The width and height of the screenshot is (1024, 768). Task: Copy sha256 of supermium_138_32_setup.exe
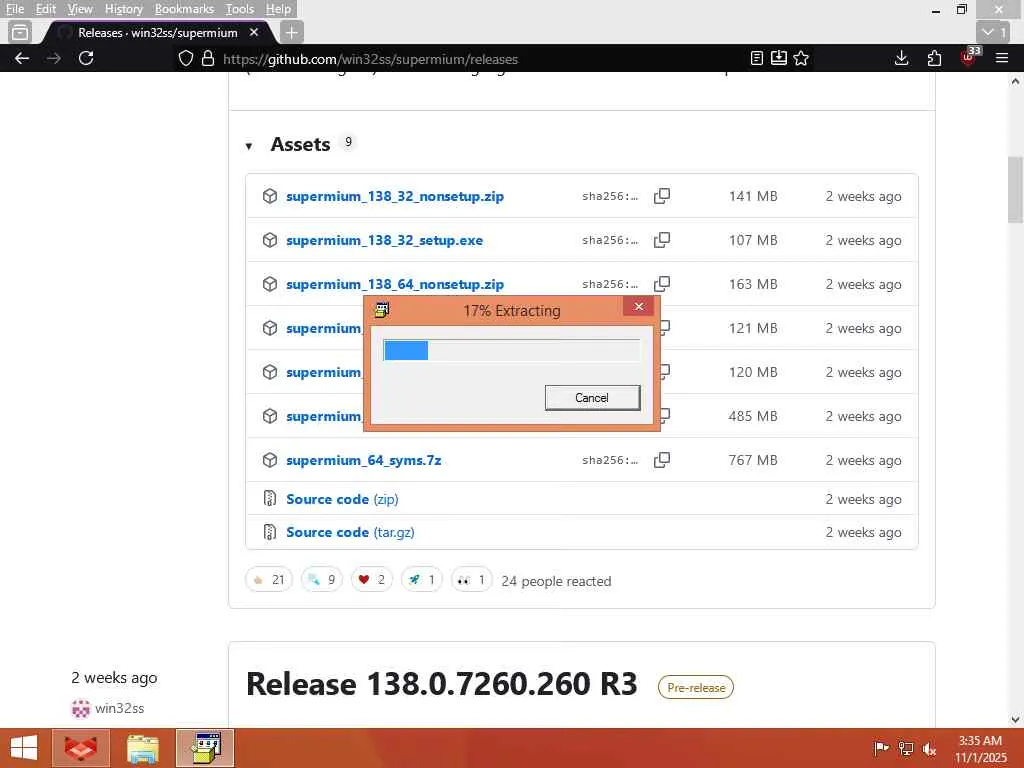(662, 240)
